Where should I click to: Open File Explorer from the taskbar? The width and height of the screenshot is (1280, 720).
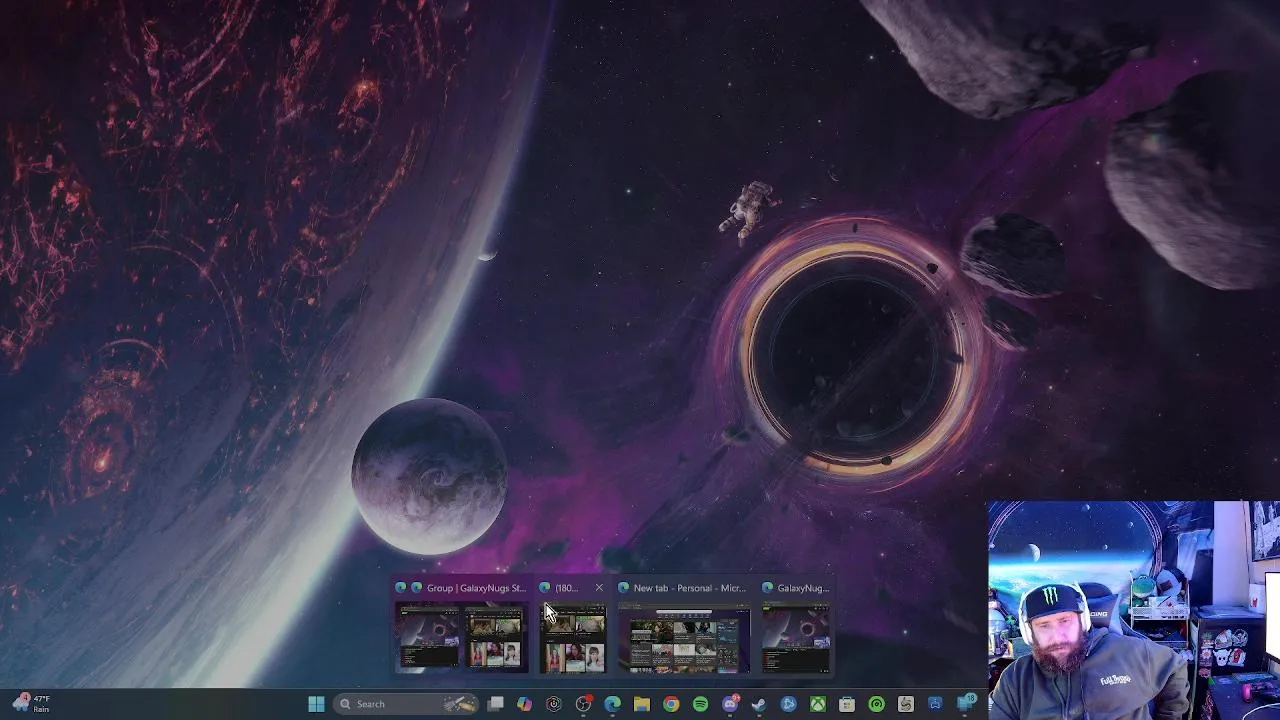[642, 704]
